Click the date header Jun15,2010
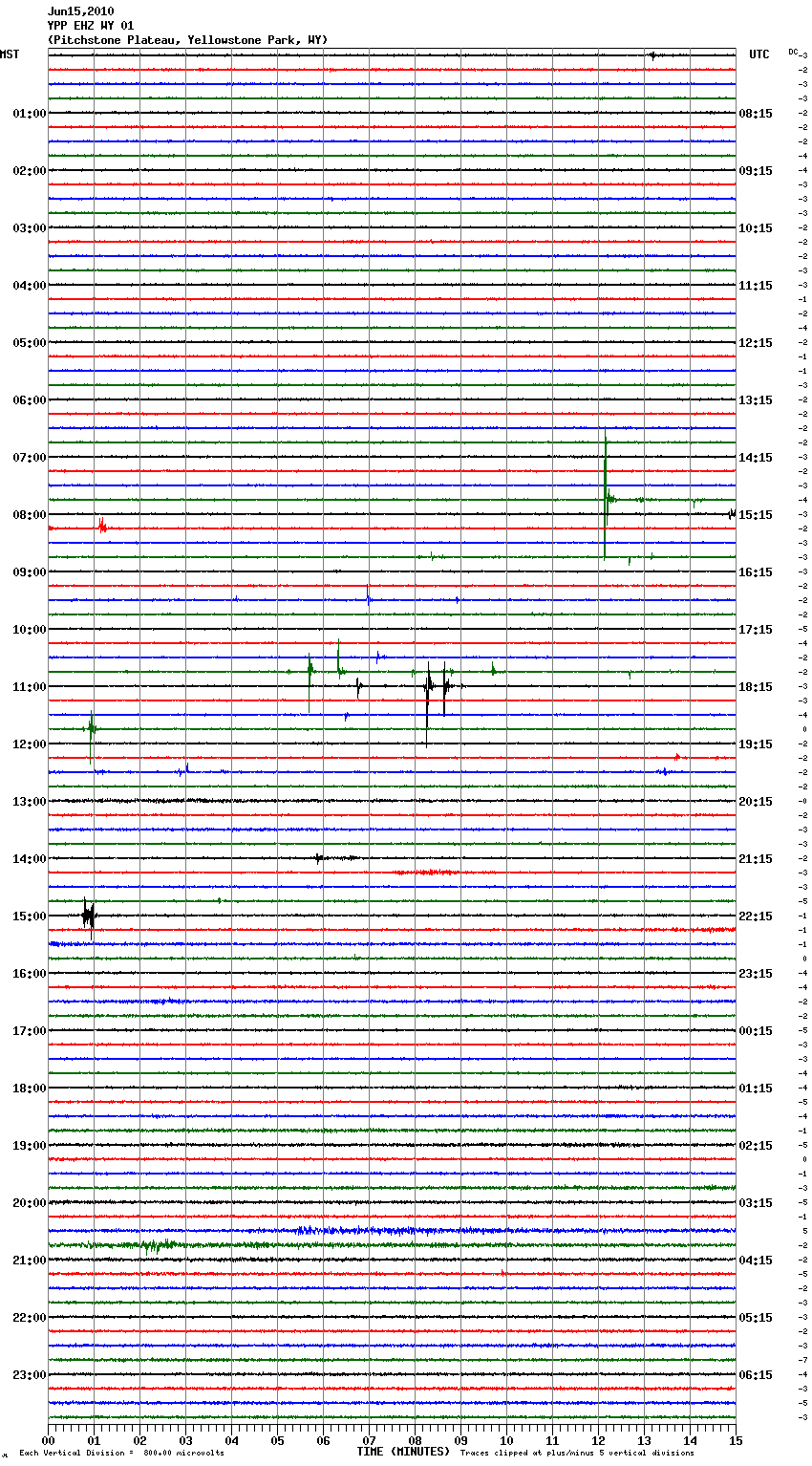The image size is (812, 1466). 80,11
